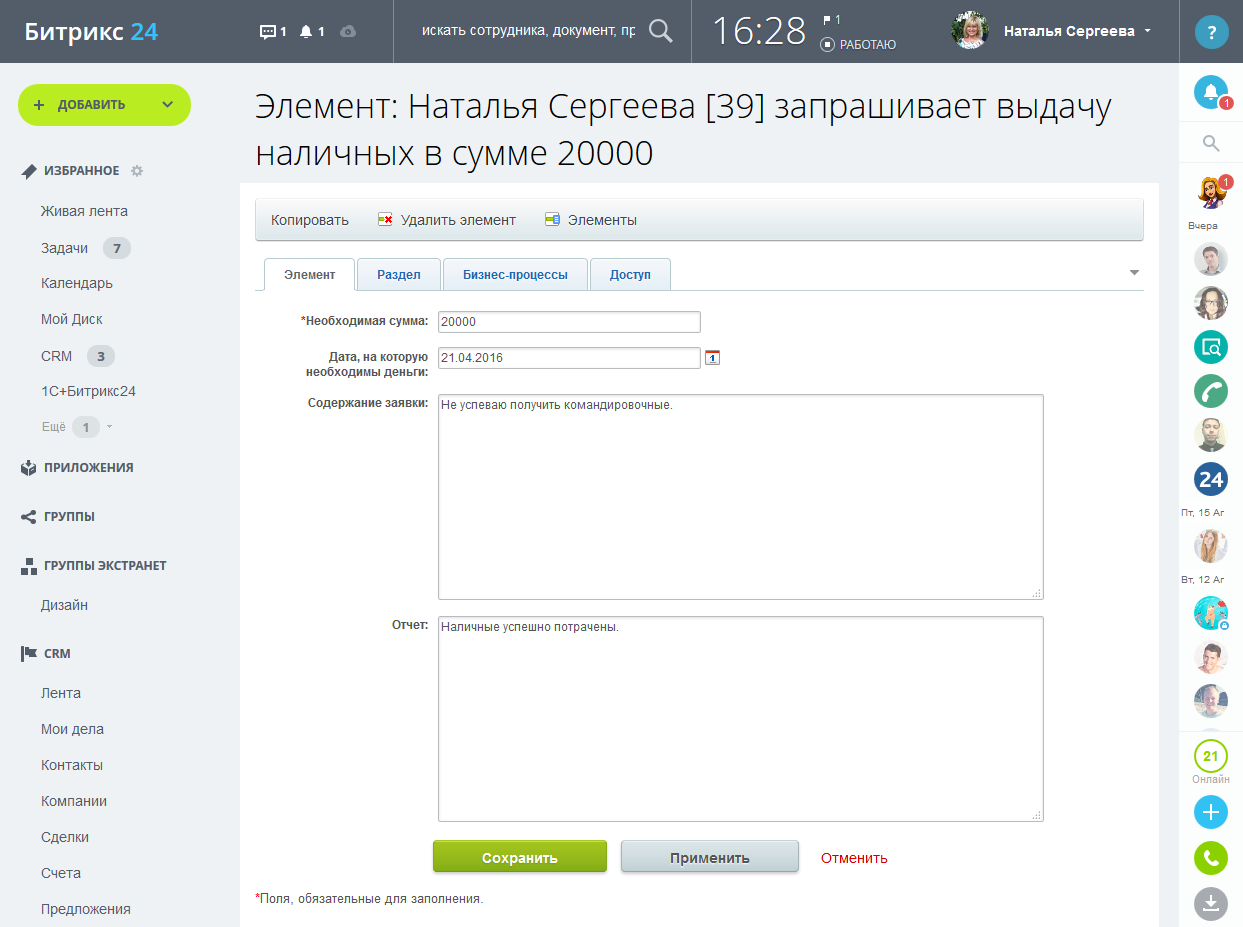Click the search icon in right sidebar
The width and height of the screenshot is (1243, 927).
(1211, 144)
